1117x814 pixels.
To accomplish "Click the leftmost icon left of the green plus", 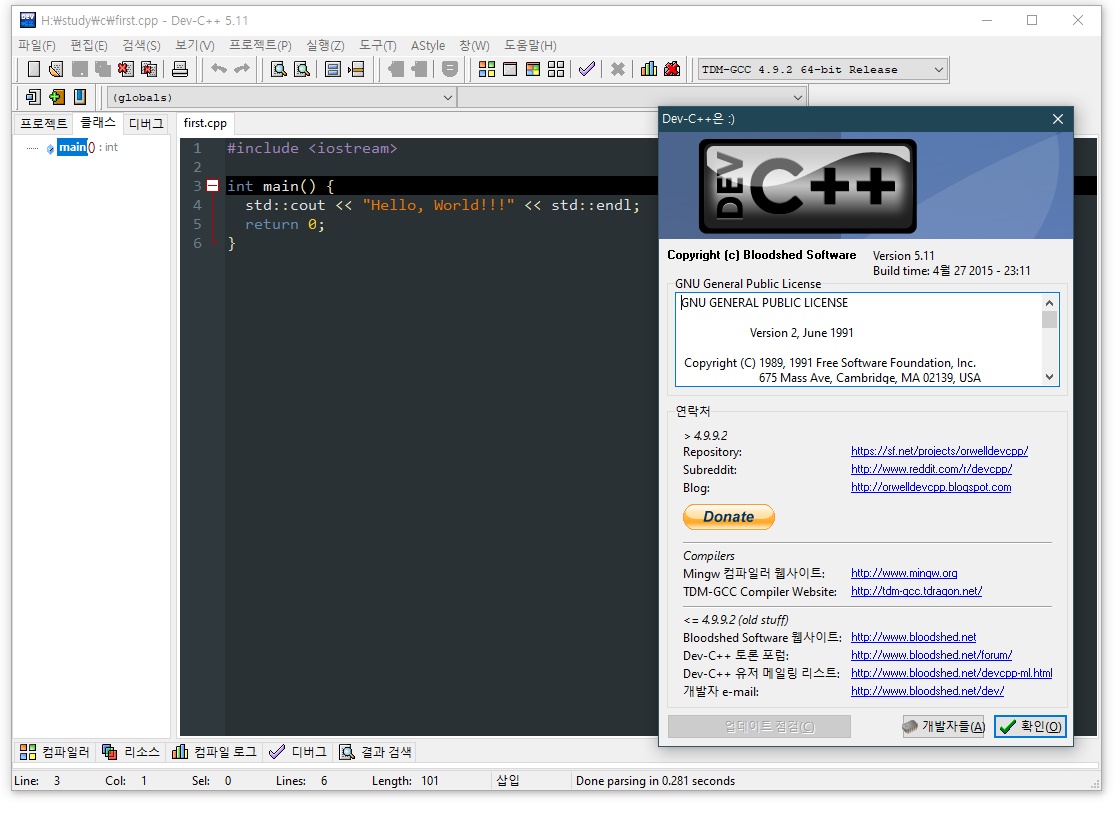I will pyautogui.click(x=33, y=97).
